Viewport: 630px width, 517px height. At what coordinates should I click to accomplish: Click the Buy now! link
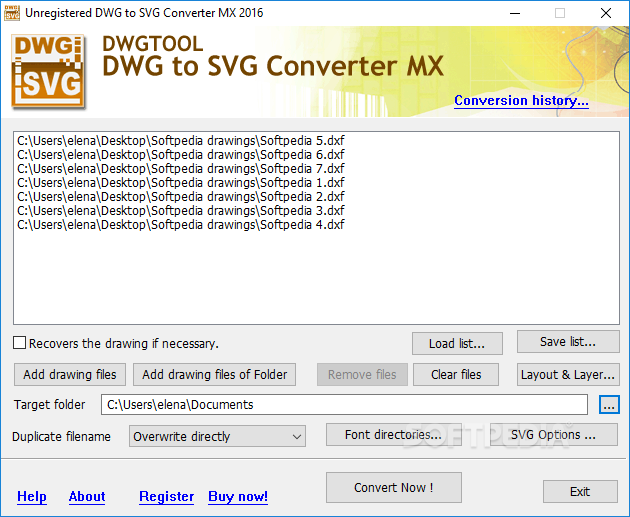point(238,497)
